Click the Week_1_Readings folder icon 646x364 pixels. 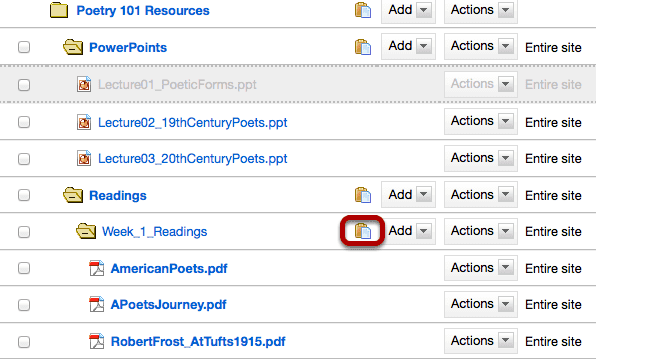pos(86,231)
